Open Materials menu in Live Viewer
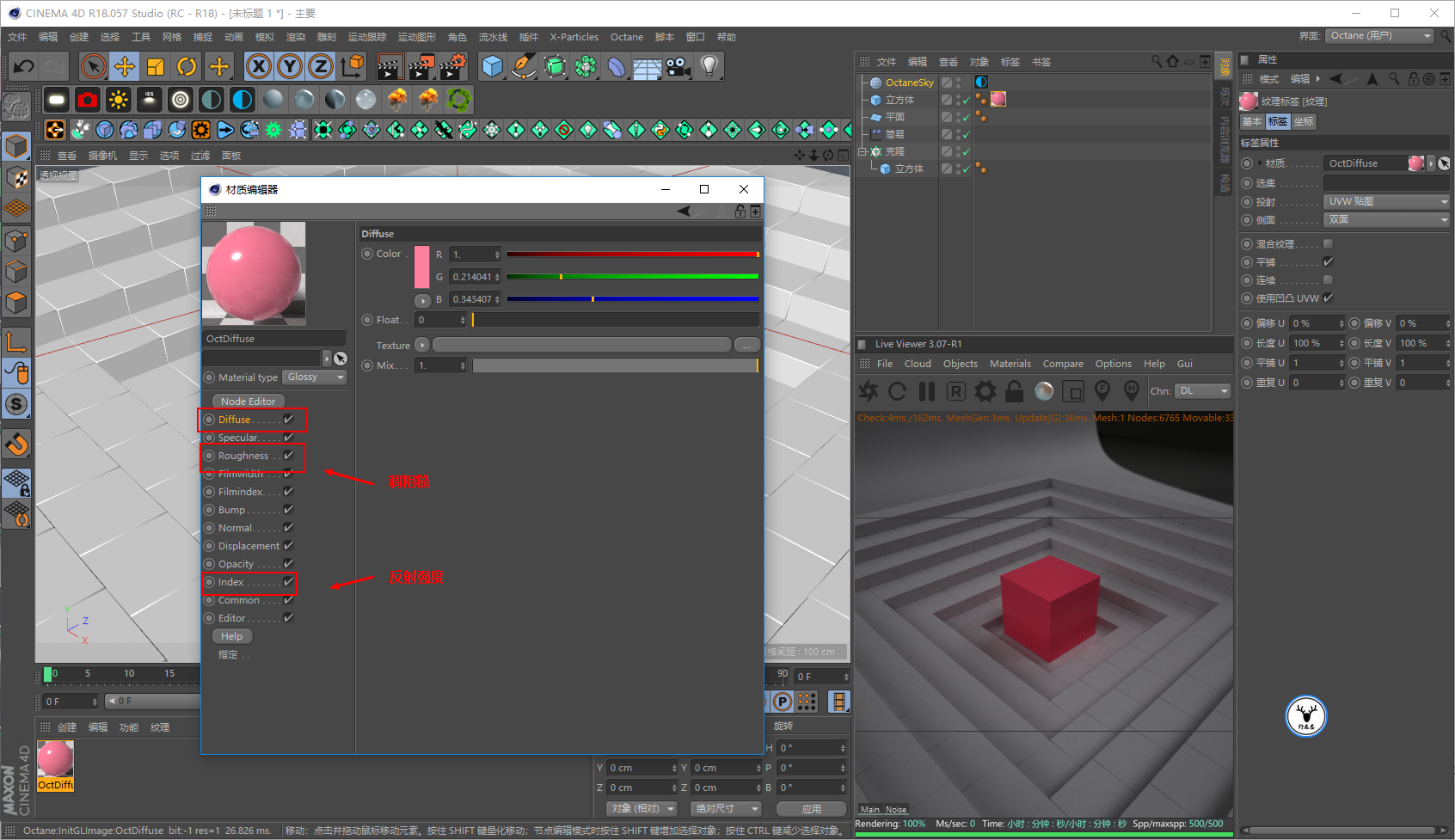The width and height of the screenshot is (1455, 840). pyautogui.click(x=1010, y=364)
